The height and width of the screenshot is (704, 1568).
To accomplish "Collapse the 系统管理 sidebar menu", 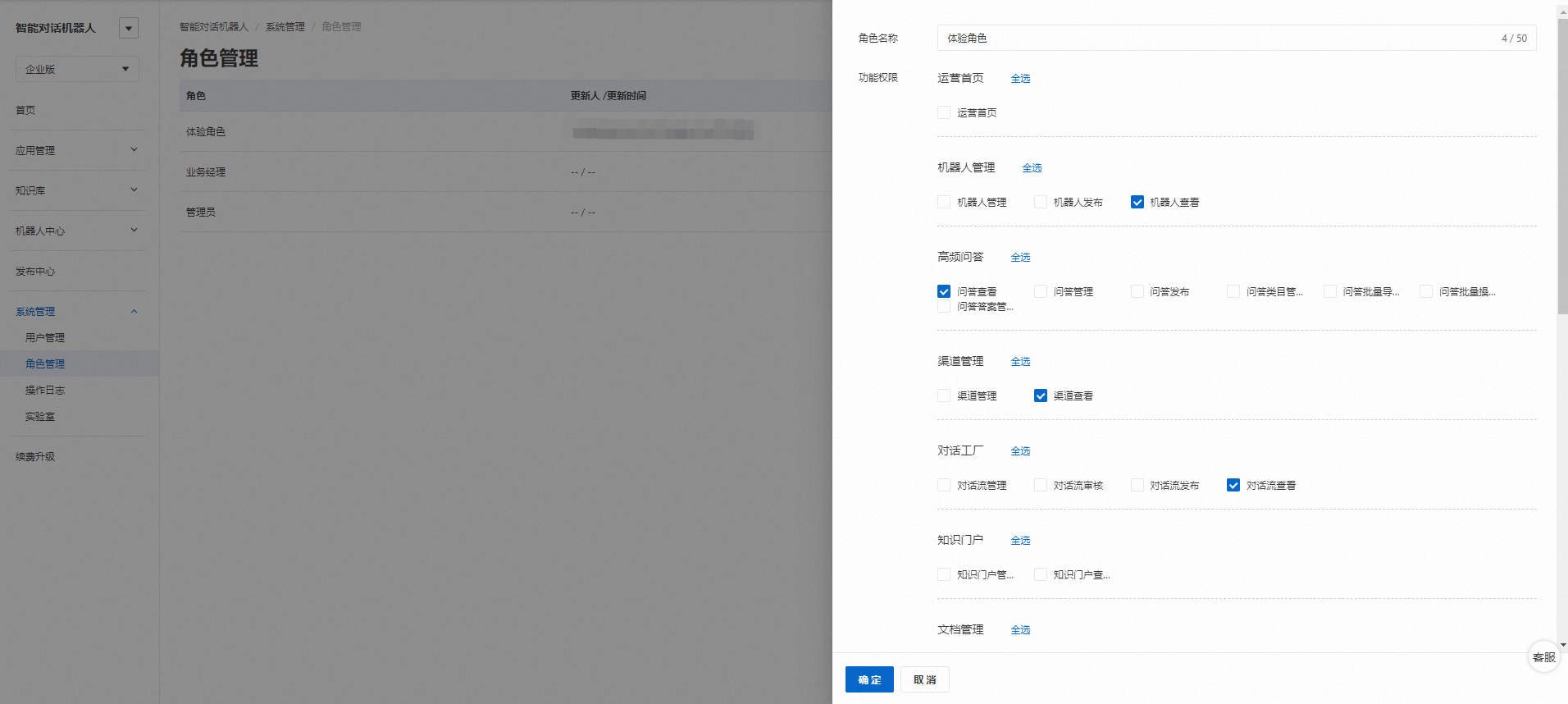I will pyautogui.click(x=77, y=311).
